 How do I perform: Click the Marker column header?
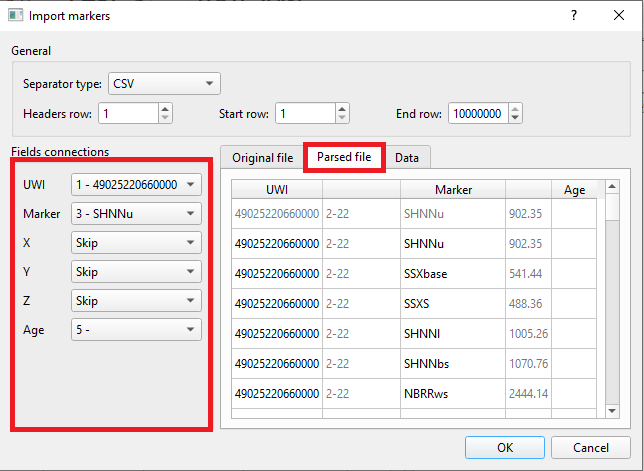pos(453,190)
